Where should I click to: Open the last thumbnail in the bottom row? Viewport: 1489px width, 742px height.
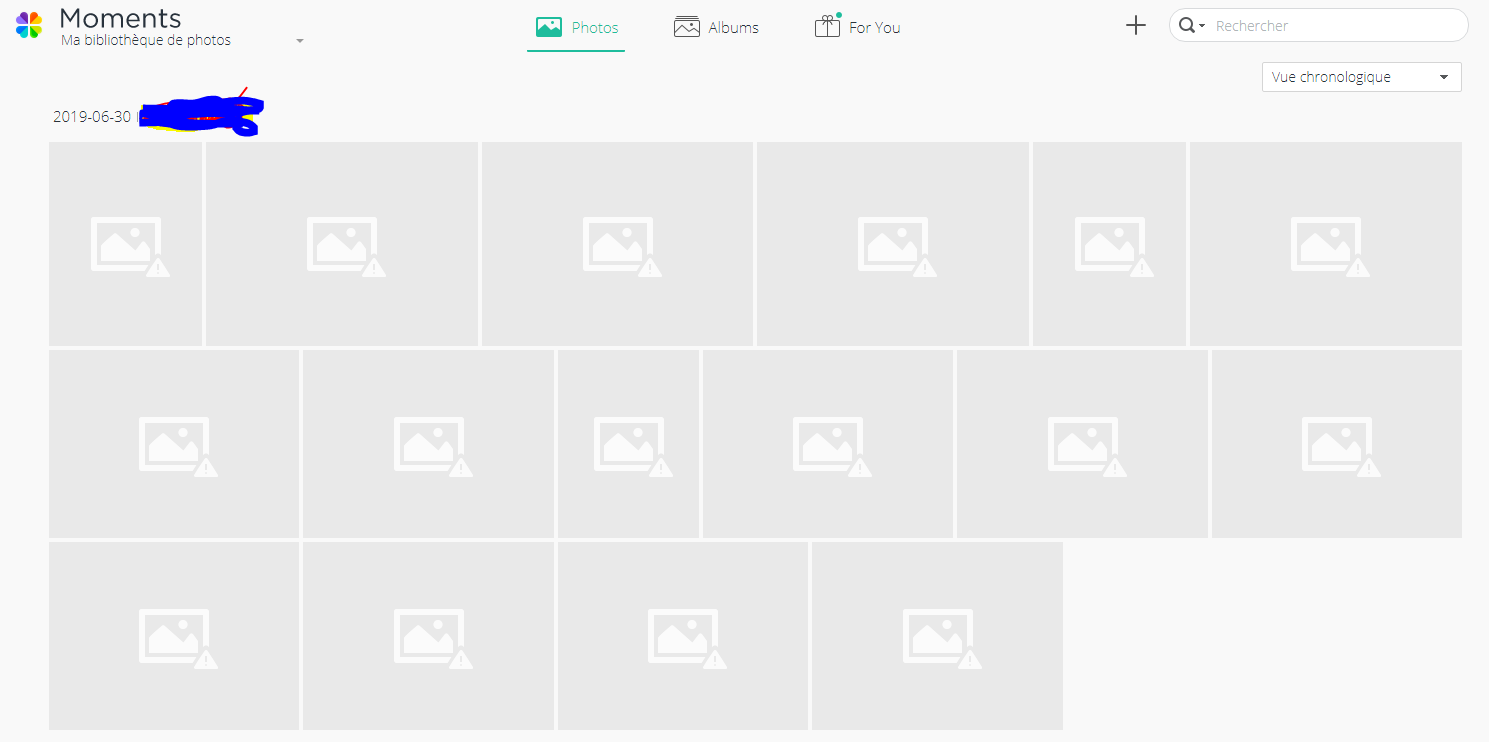(x=937, y=636)
